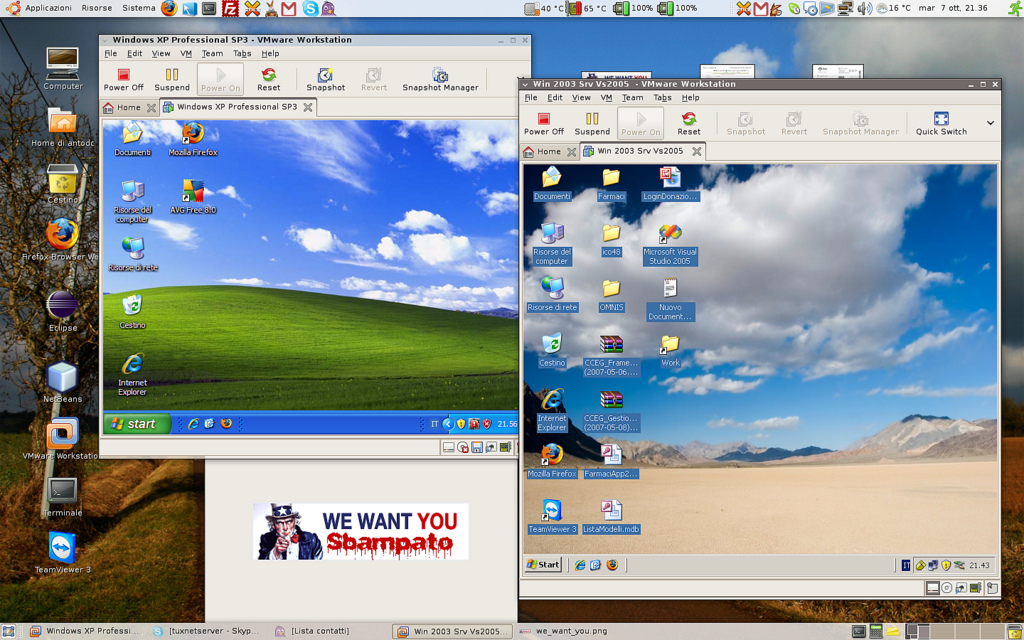
Task: Open NetBeans on the Linux desktop
Action: [x=63, y=383]
